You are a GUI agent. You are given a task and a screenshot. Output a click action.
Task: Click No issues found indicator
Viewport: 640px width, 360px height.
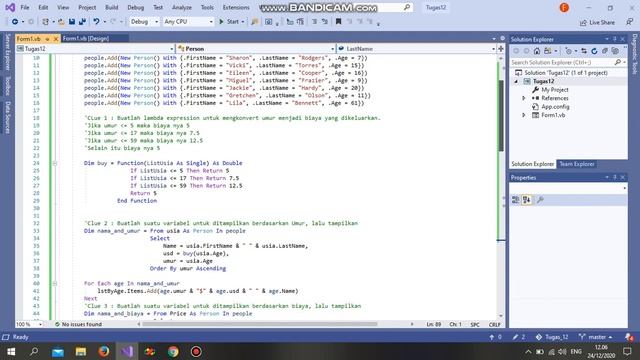tap(78, 324)
